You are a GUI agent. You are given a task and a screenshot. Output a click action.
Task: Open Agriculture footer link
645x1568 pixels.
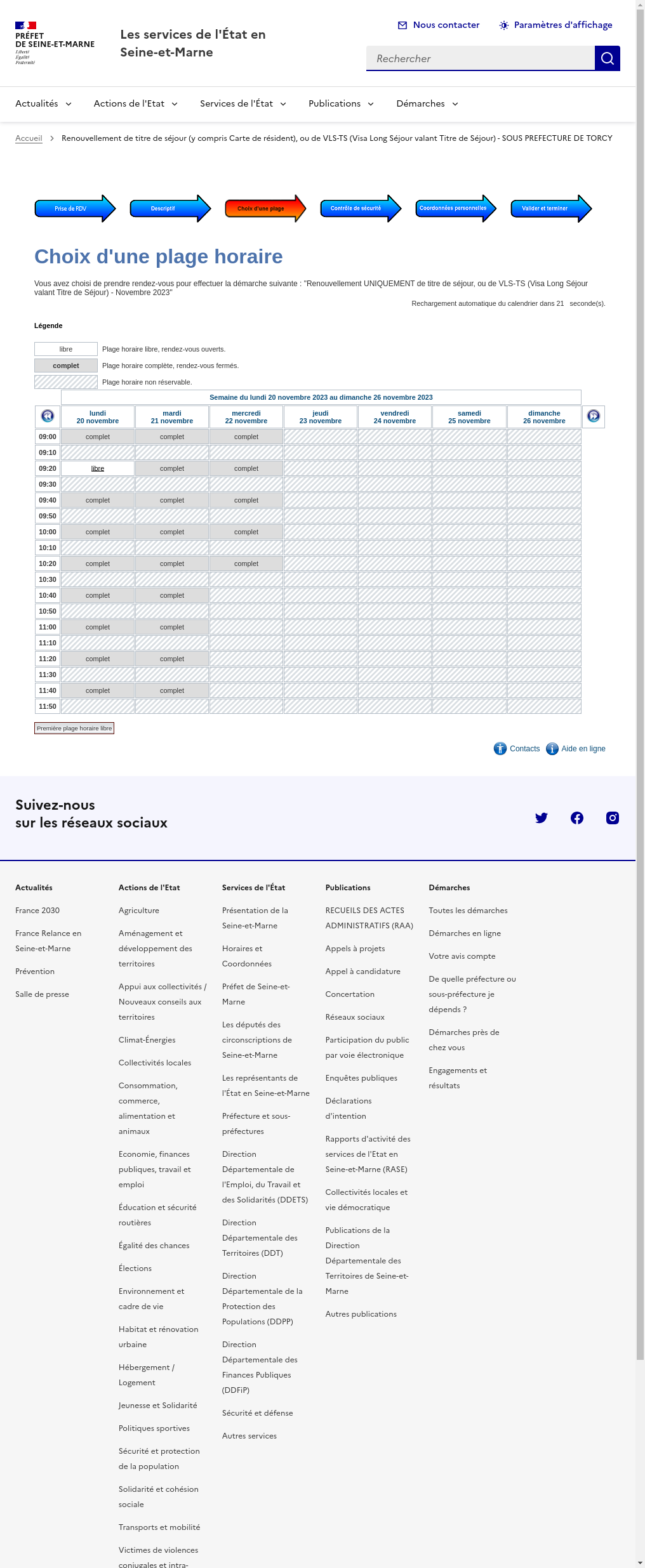[139, 911]
